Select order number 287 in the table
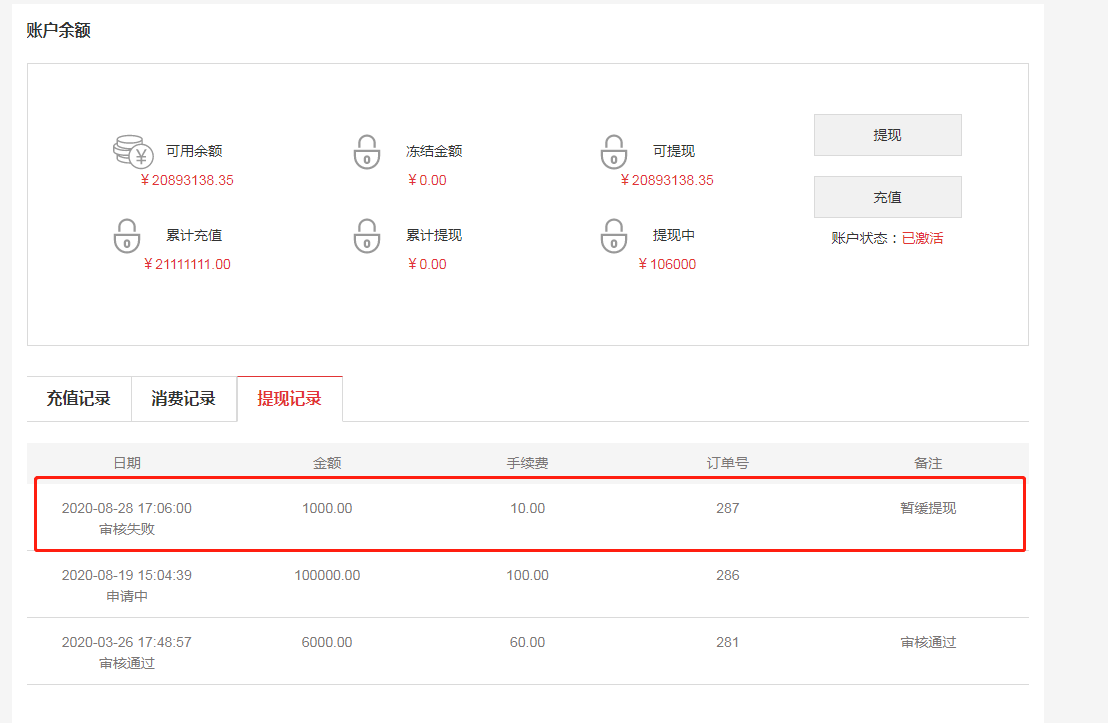Image resolution: width=1108 pixels, height=723 pixels. click(x=727, y=508)
